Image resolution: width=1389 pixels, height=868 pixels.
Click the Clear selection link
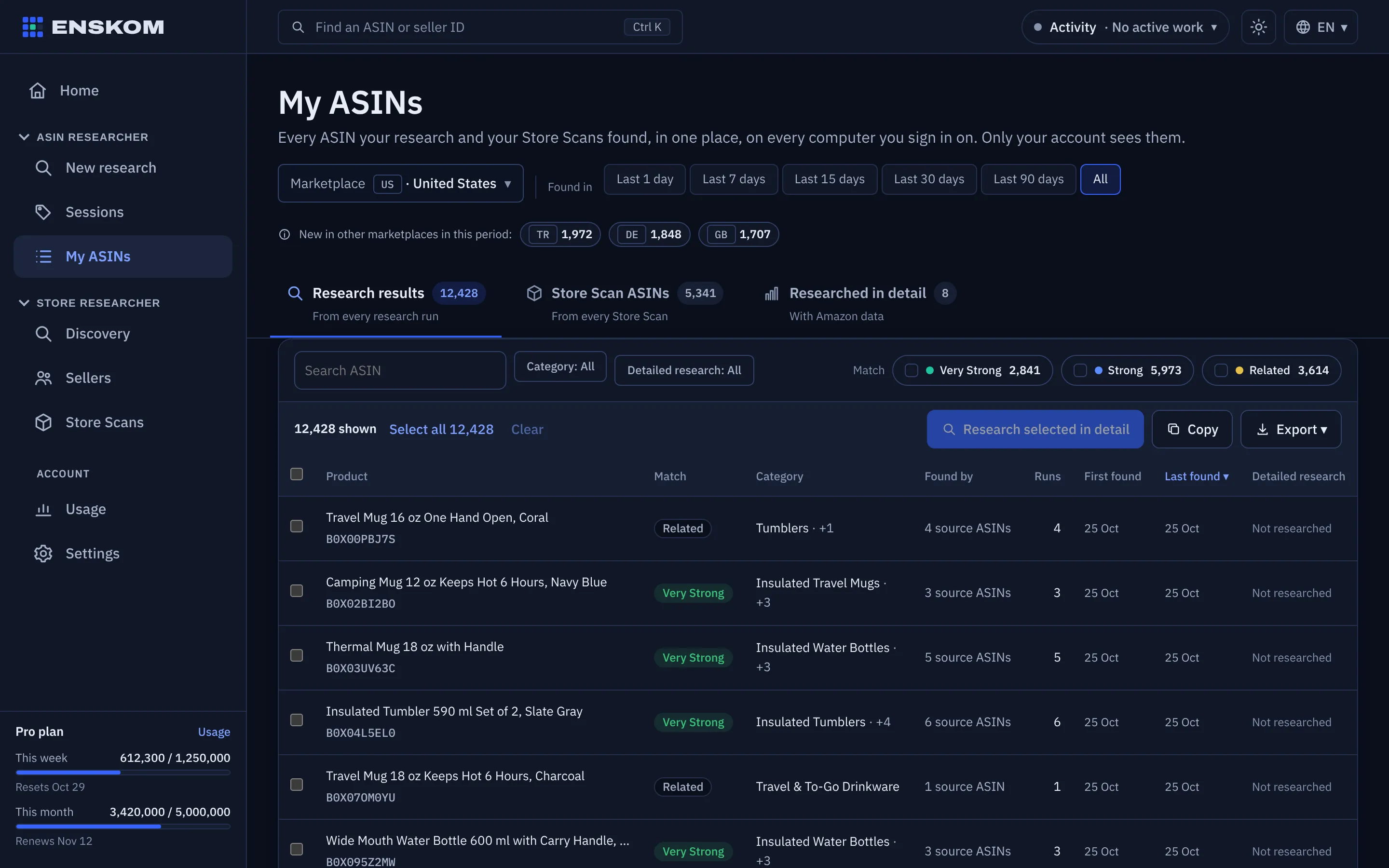(527, 429)
